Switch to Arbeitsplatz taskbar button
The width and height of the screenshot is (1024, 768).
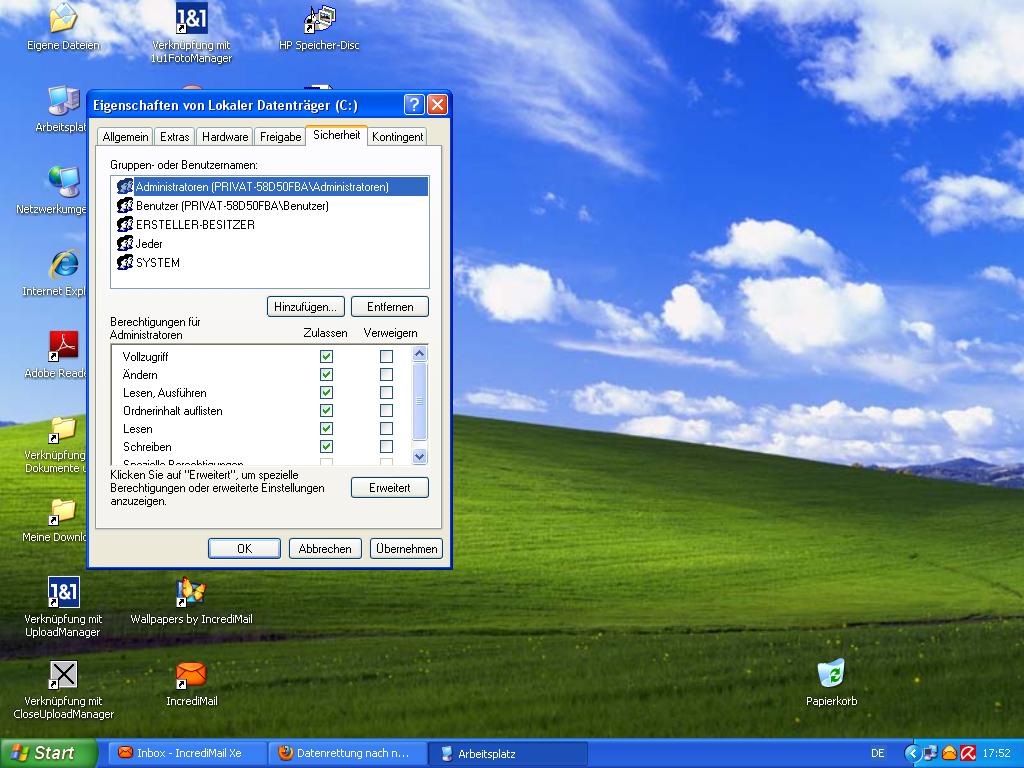coord(508,753)
